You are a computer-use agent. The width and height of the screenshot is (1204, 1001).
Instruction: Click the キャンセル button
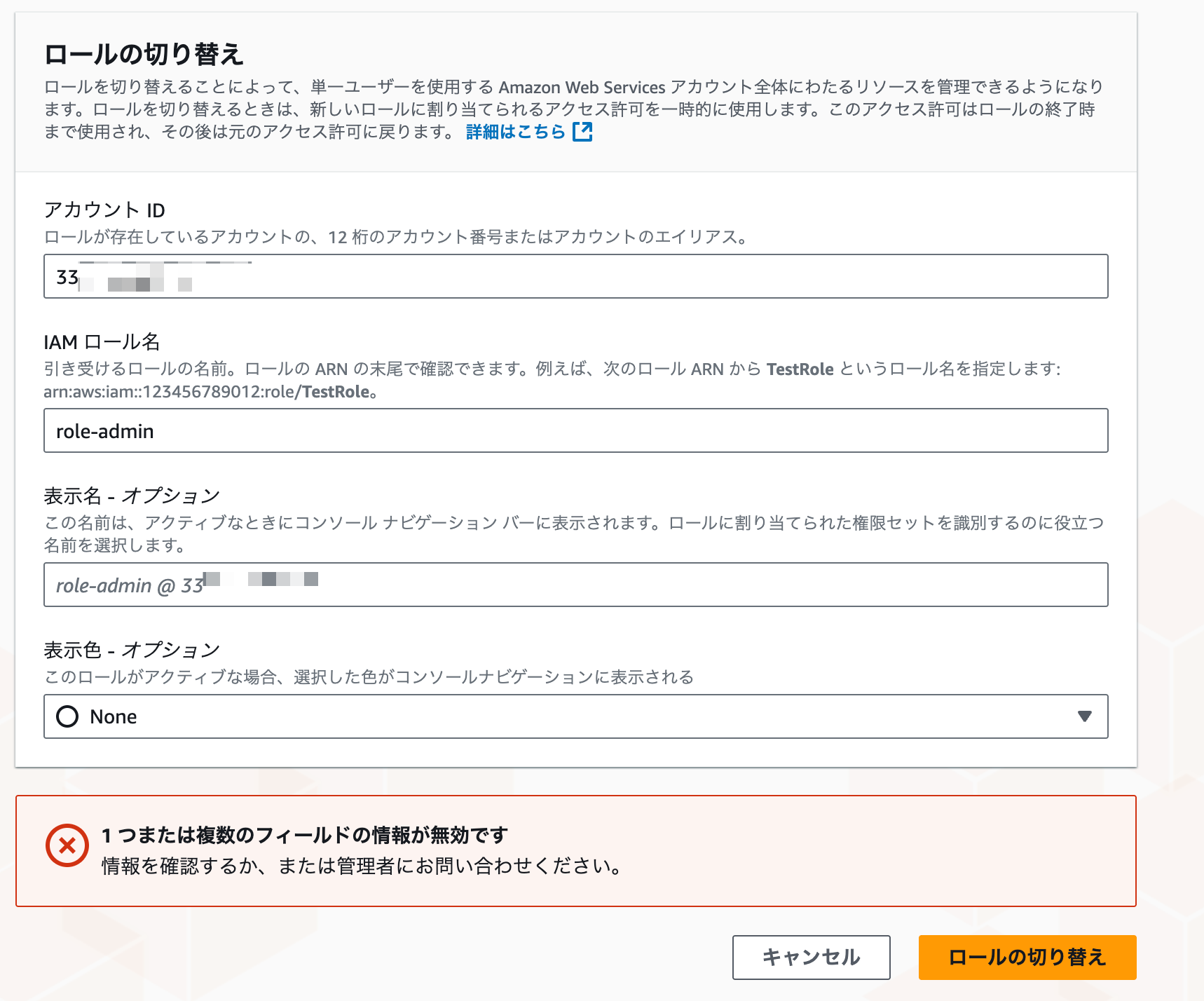click(811, 957)
